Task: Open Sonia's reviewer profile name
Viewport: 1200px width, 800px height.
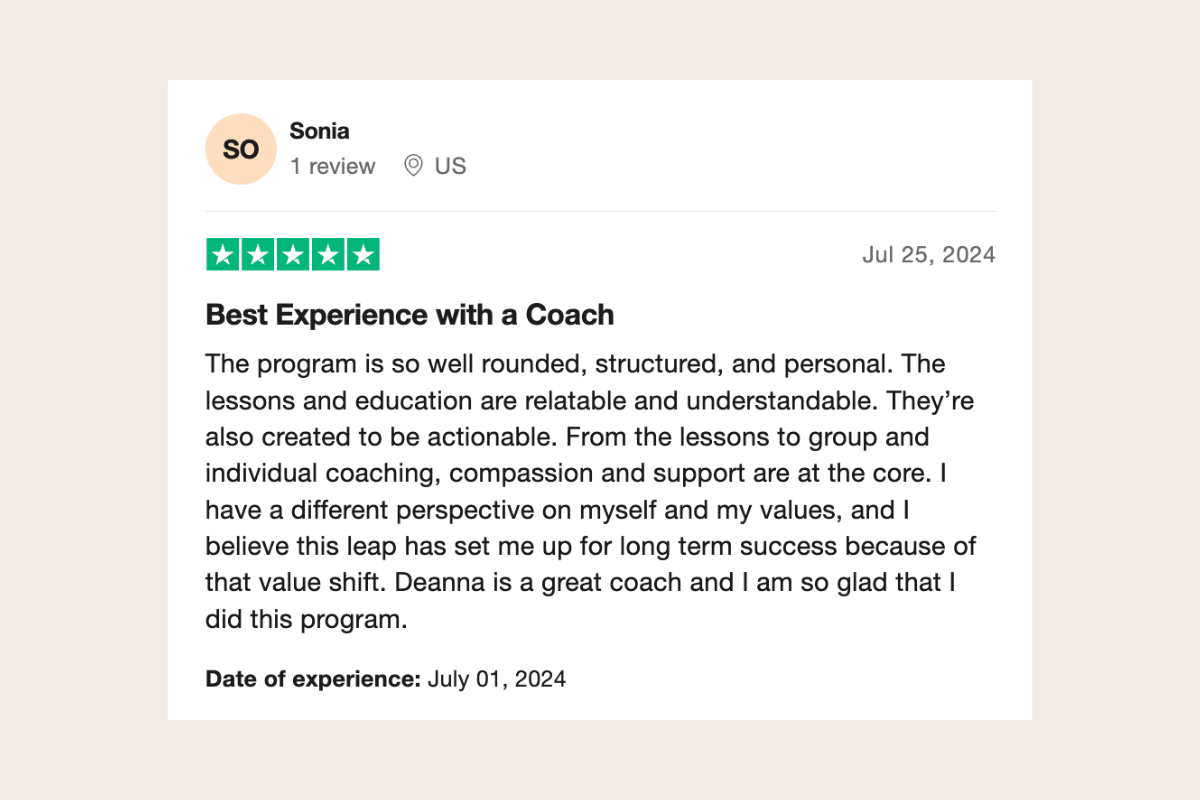Action: click(x=319, y=131)
